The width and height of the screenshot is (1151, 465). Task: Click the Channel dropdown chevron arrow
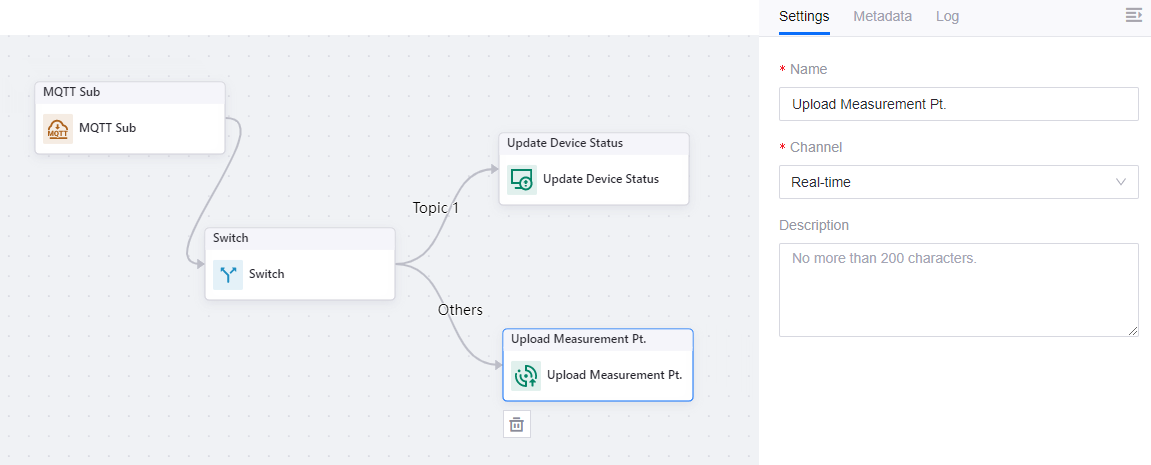tap(1121, 182)
